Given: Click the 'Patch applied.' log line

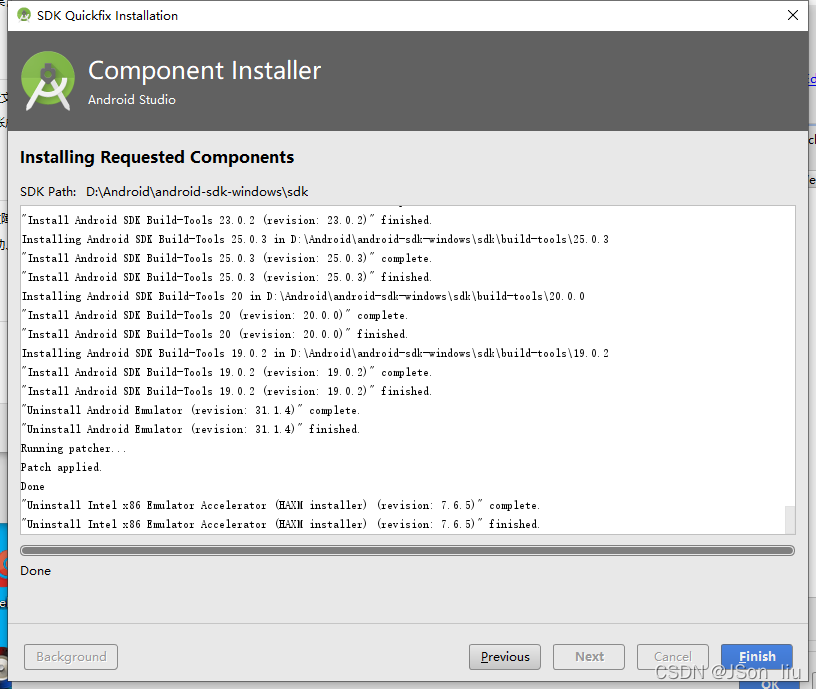Looking at the screenshot, I should [x=61, y=467].
